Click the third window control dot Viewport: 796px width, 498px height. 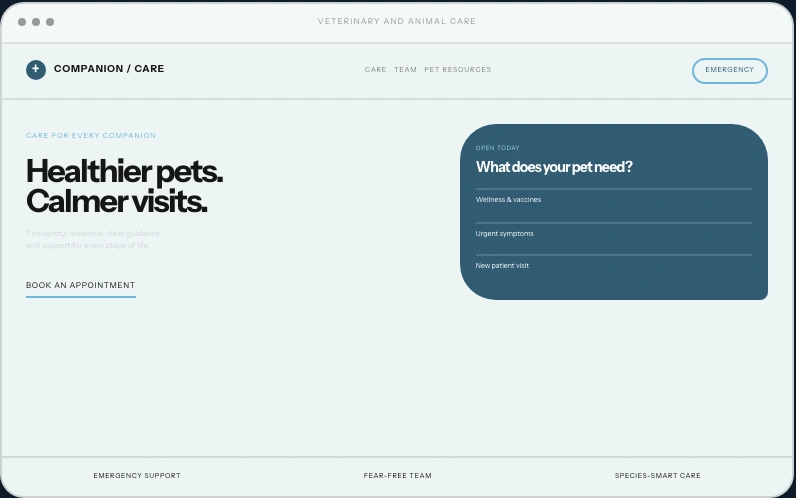pos(50,22)
